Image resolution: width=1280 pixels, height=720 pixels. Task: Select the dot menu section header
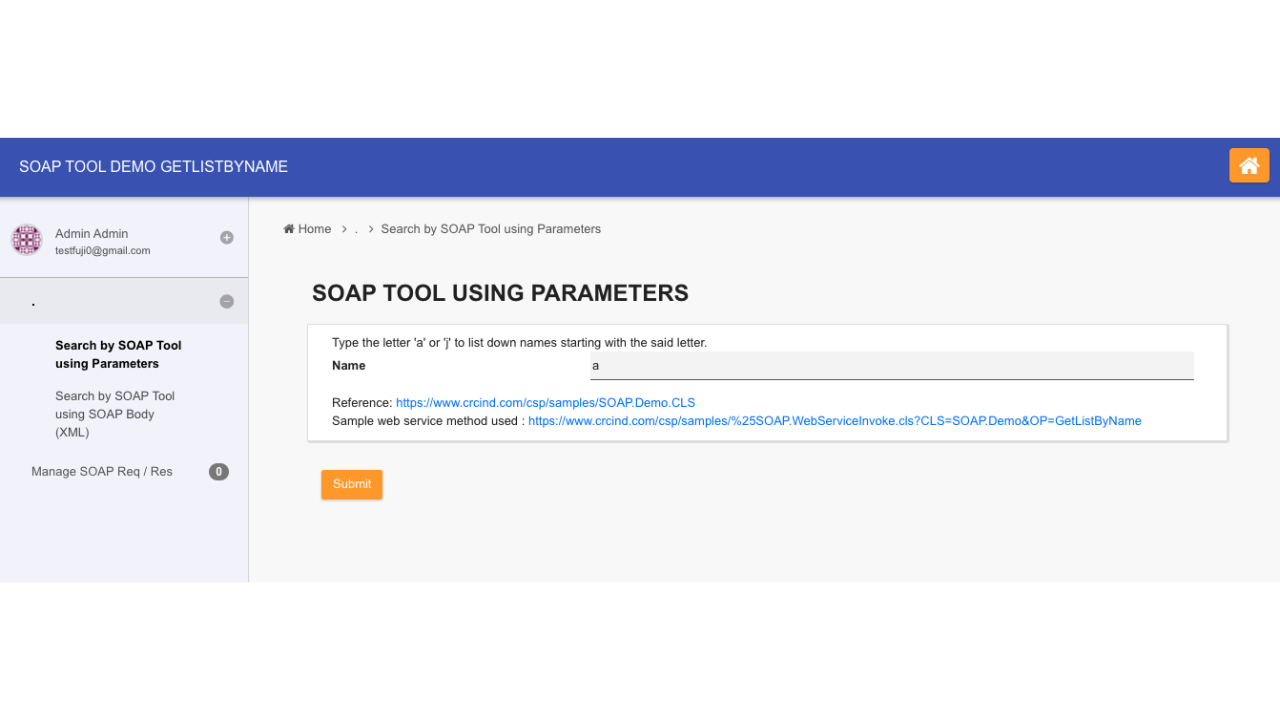34,302
